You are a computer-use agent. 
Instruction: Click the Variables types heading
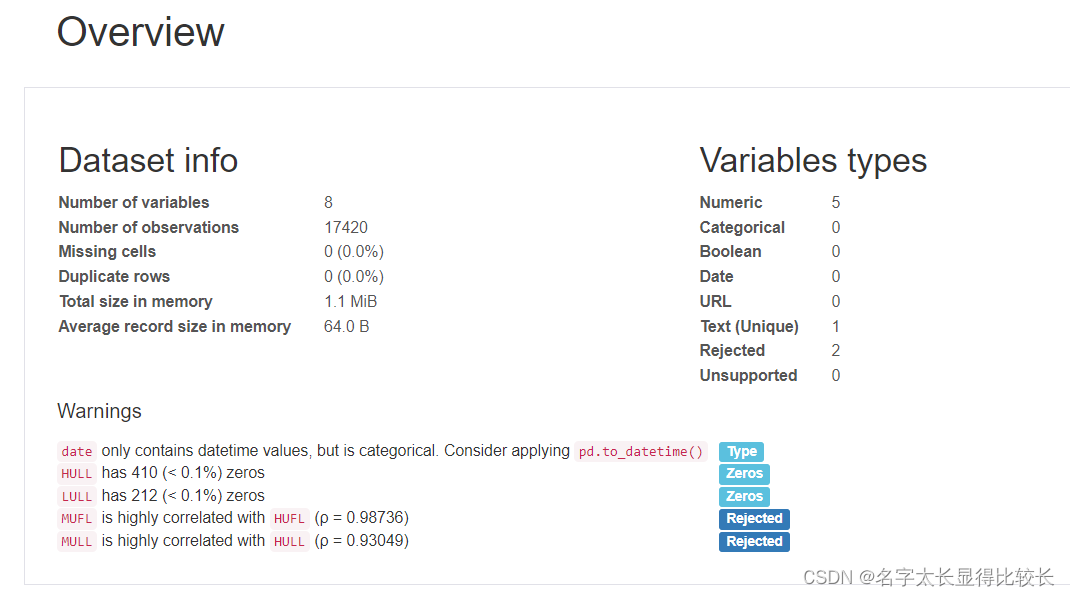coord(813,160)
